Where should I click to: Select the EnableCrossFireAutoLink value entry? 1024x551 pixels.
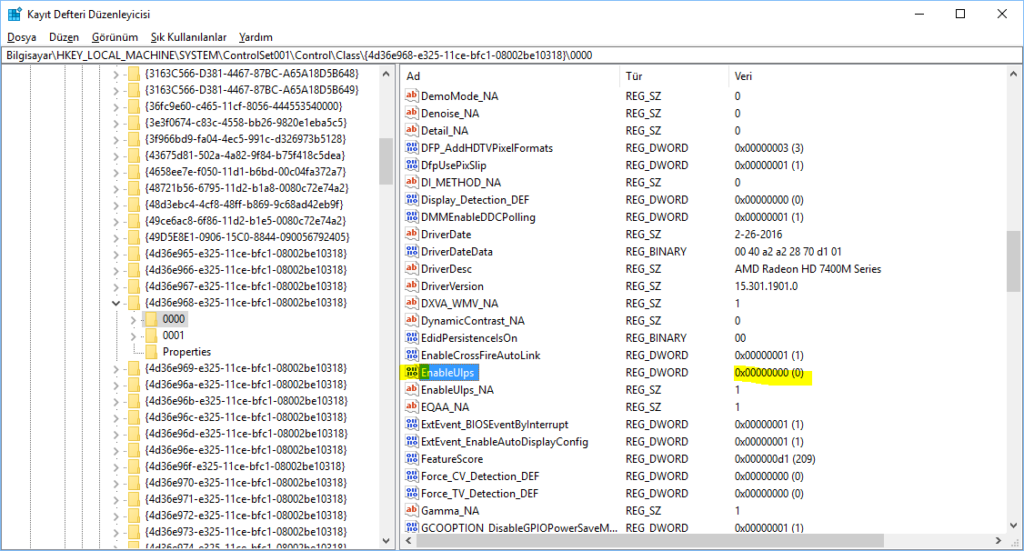click(480, 355)
